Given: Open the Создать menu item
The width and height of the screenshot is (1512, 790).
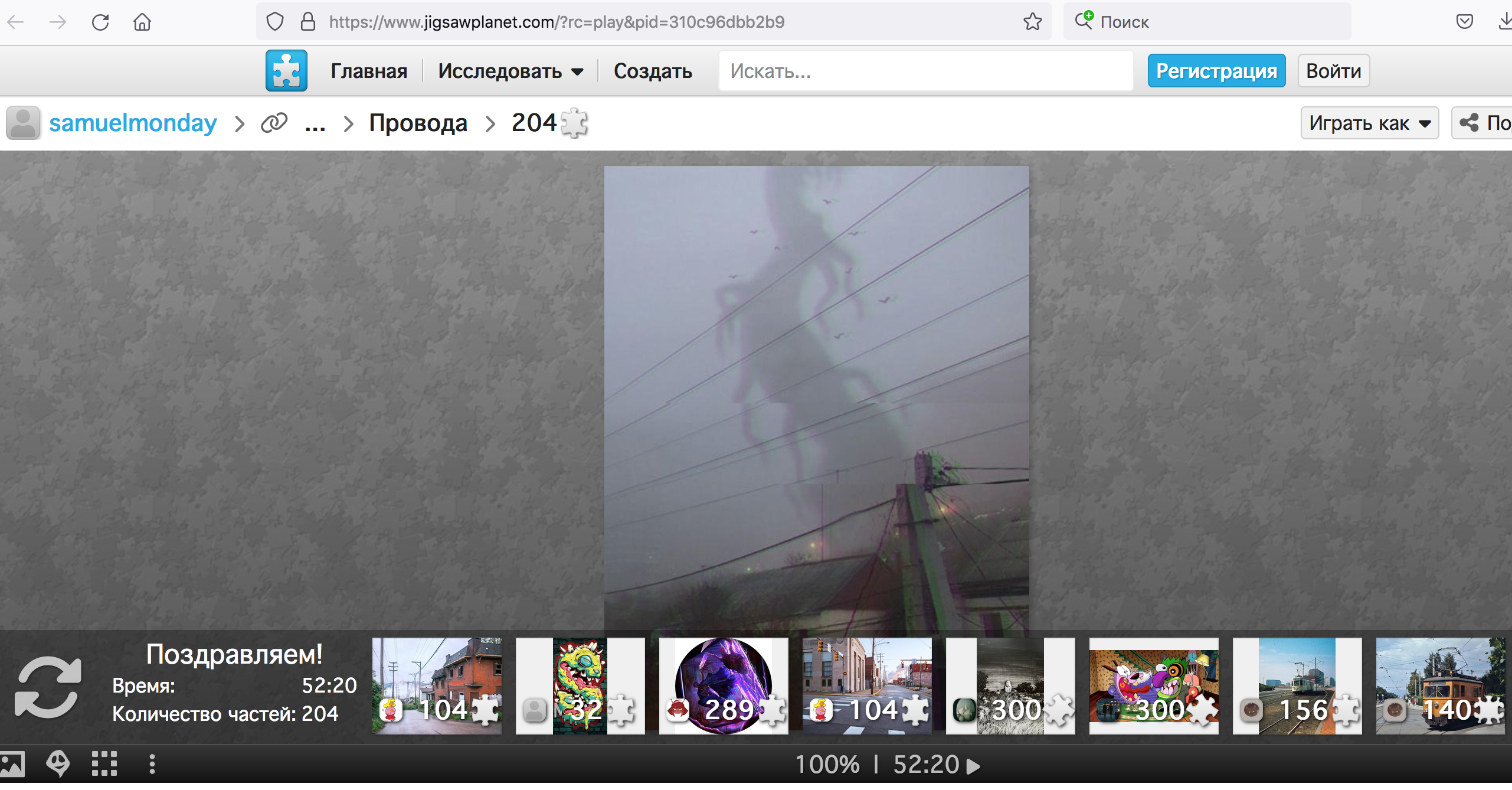Looking at the screenshot, I should [x=653, y=71].
